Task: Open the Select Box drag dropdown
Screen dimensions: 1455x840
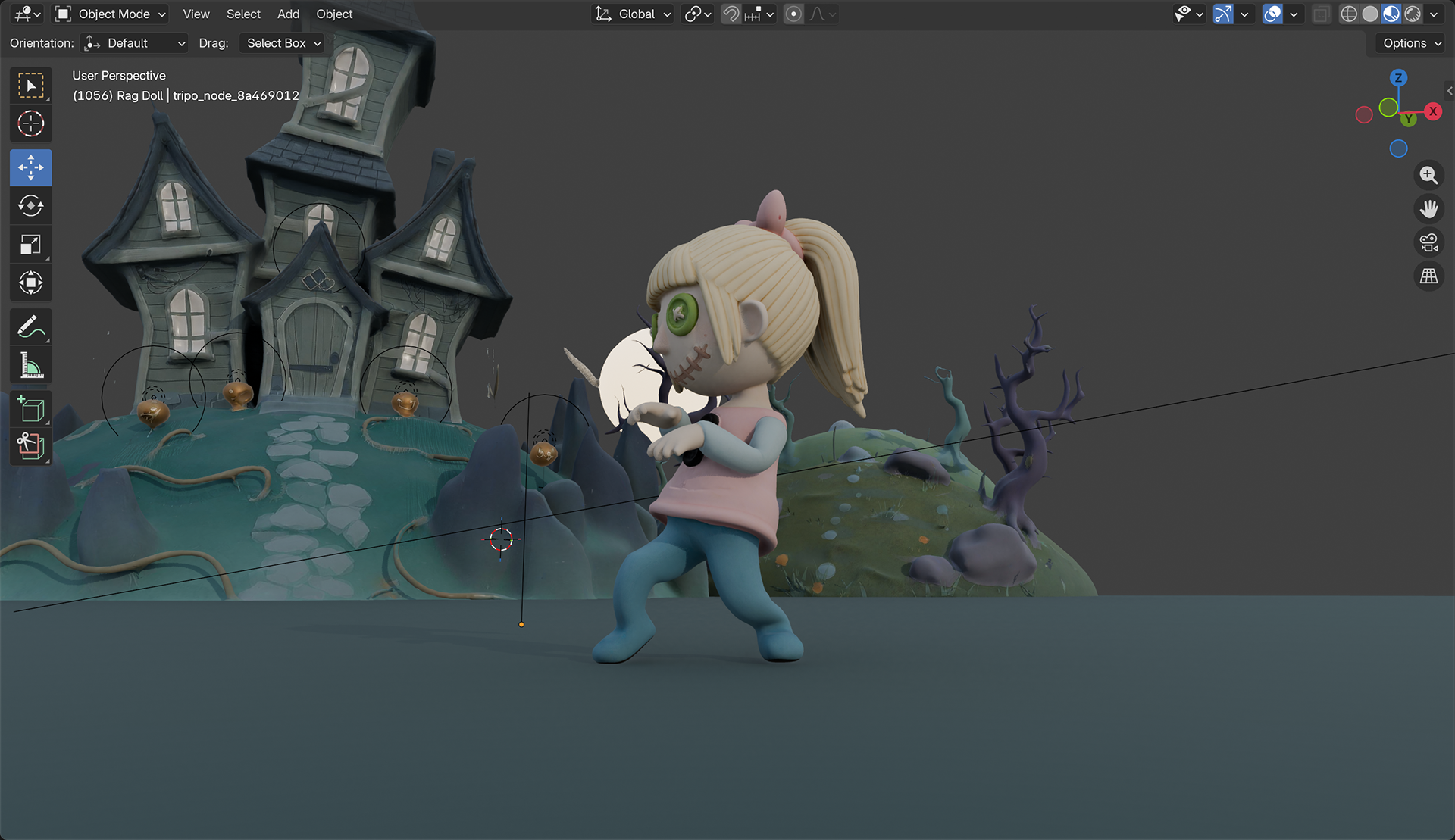Action: [283, 43]
